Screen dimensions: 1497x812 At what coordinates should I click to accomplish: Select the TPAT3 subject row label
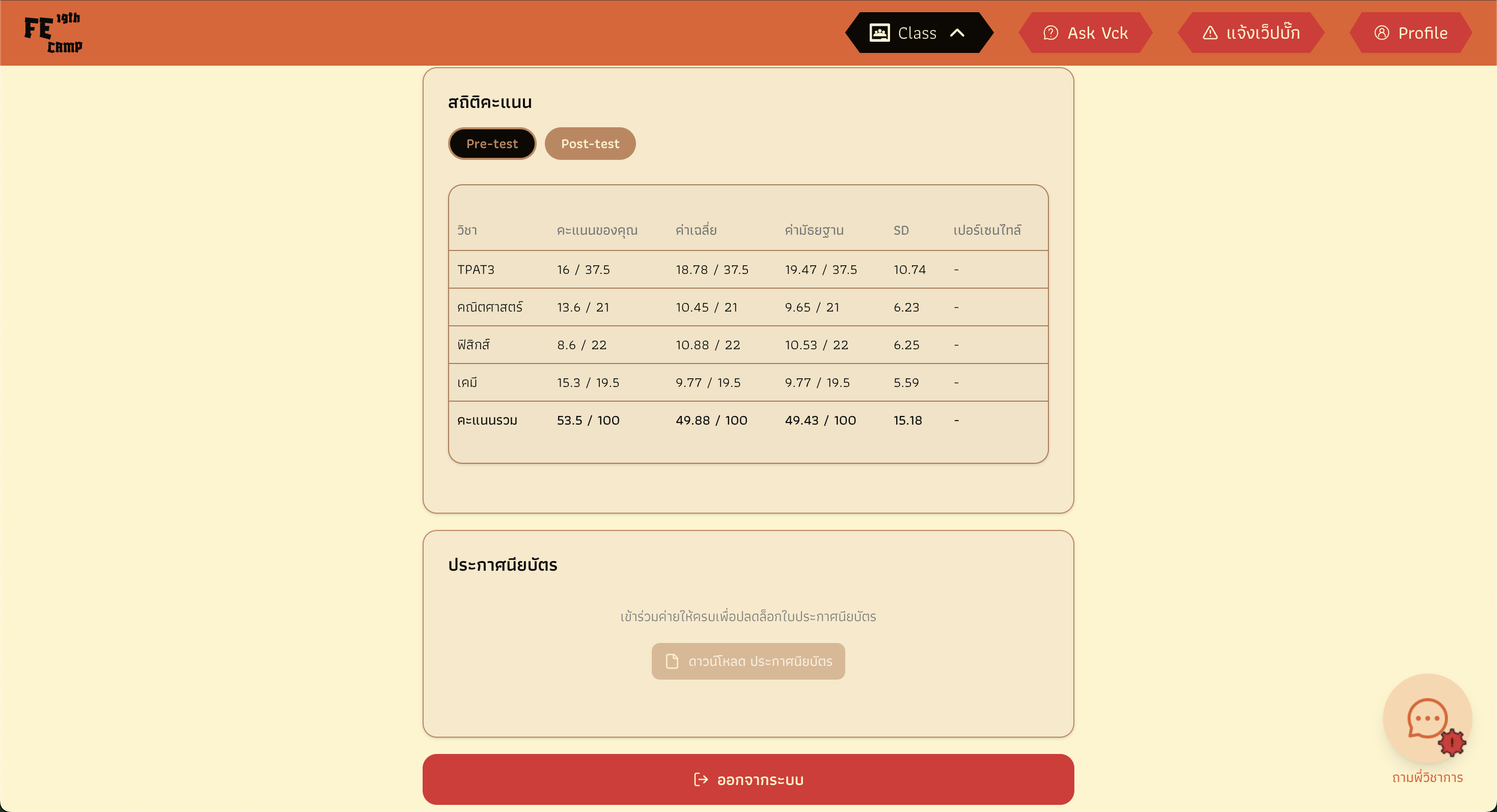tap(476, 269)
